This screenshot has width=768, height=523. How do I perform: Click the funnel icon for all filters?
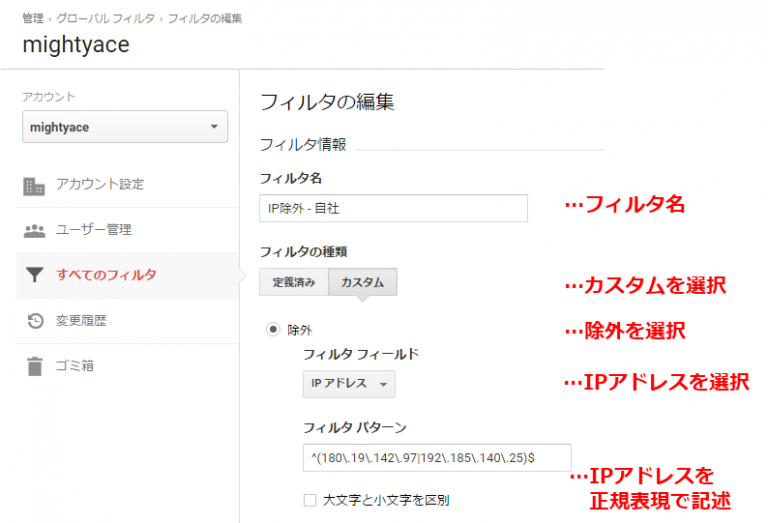[x=34, y=275]
